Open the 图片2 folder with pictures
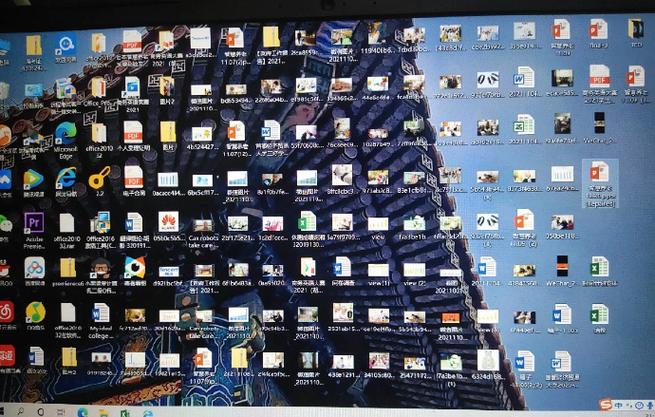655x417 pixels. (x=166, y=86)
